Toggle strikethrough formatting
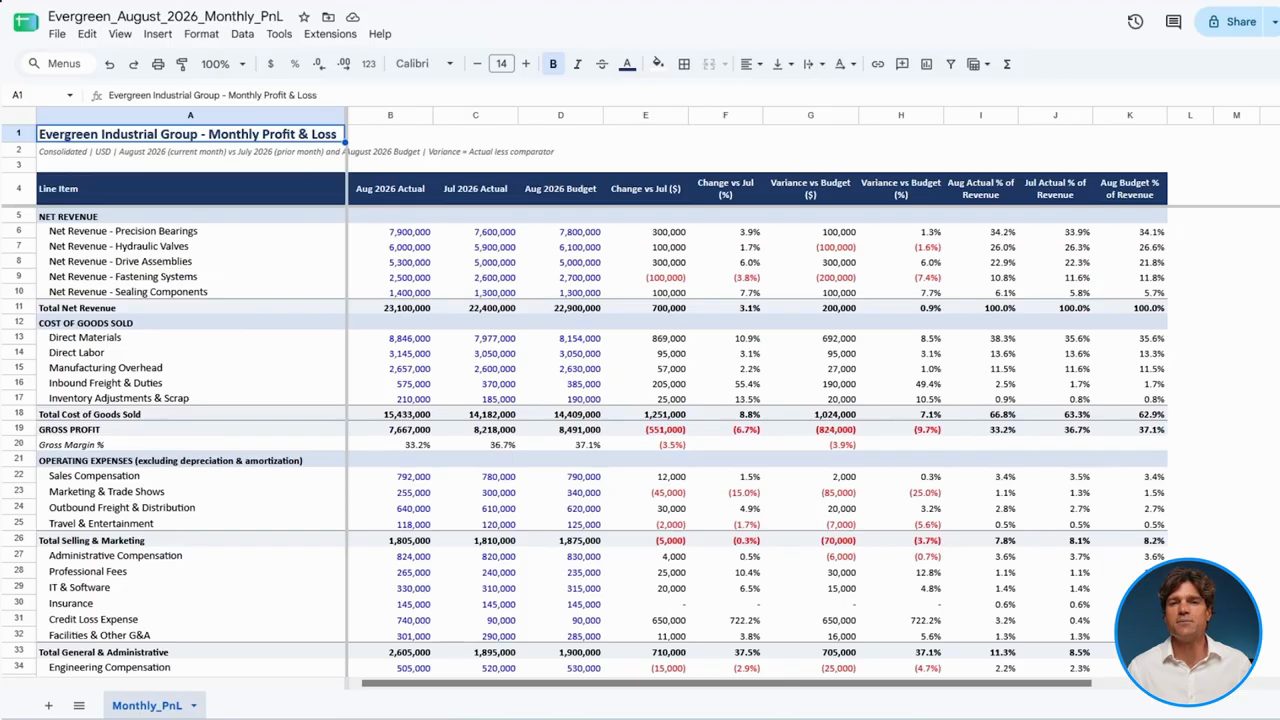1280x720 pixels. coord(602,64)
